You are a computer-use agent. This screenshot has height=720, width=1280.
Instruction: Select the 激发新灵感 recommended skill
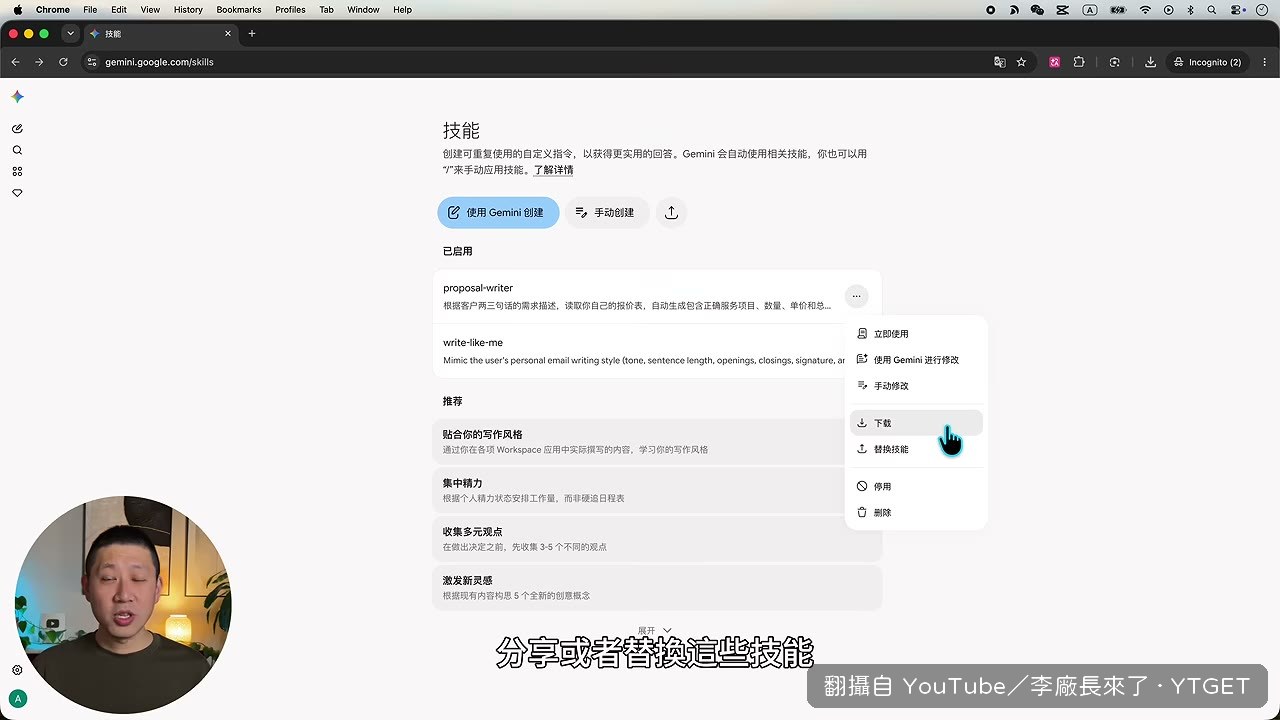657,587
